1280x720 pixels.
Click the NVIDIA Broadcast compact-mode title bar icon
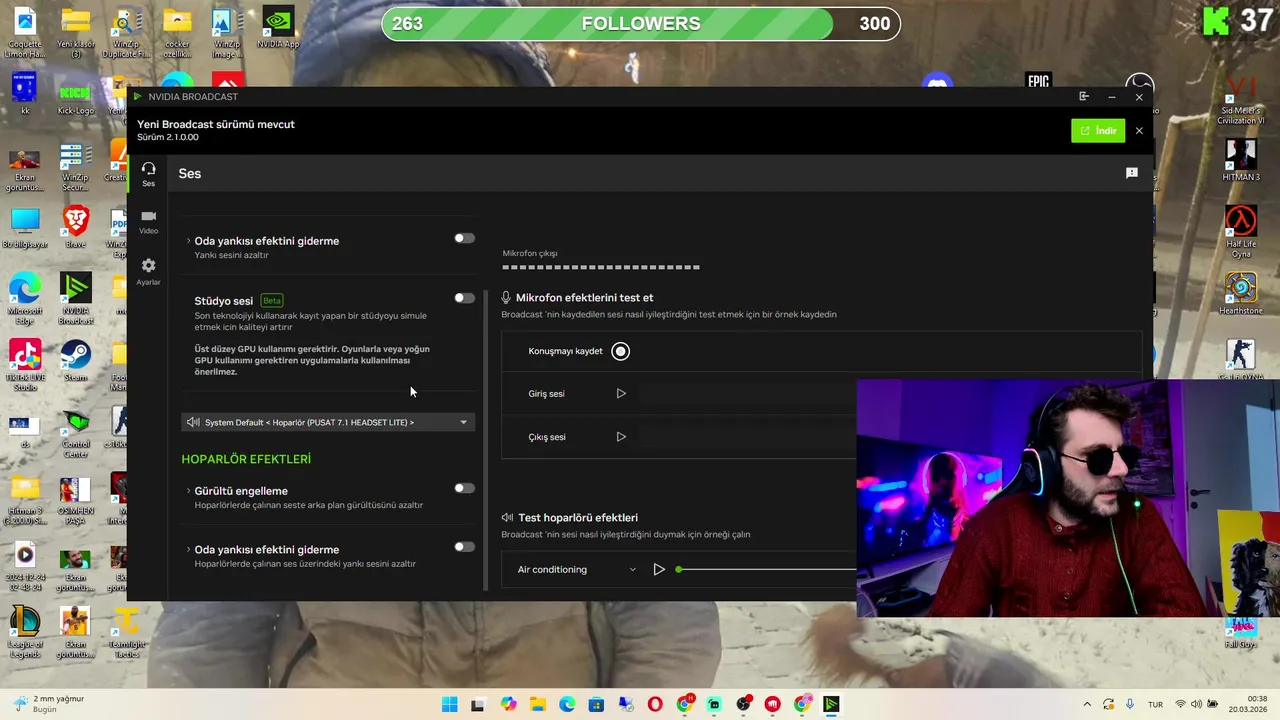1084,97
